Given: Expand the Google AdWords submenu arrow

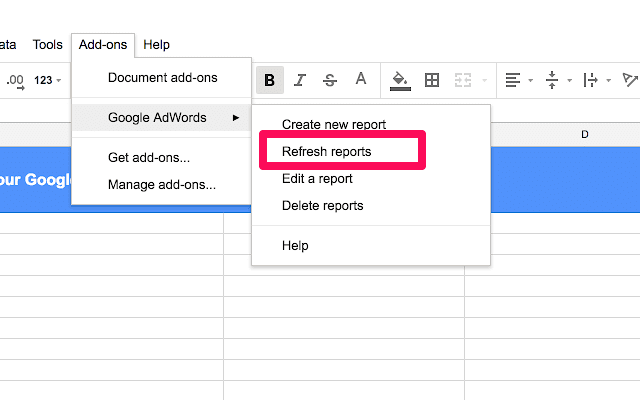Looking at the screenshot, I should click(x=236, y=118).
